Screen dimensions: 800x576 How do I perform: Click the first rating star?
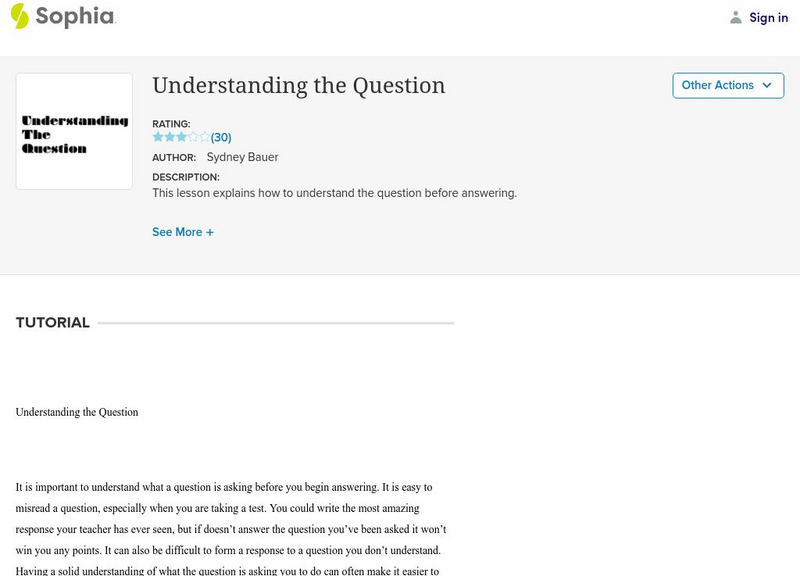coord(158,137)
